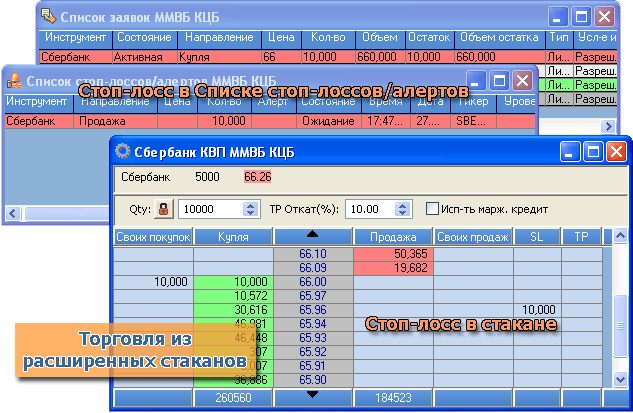Click the Купля direction cell in Список заявок

pos(219,57)
